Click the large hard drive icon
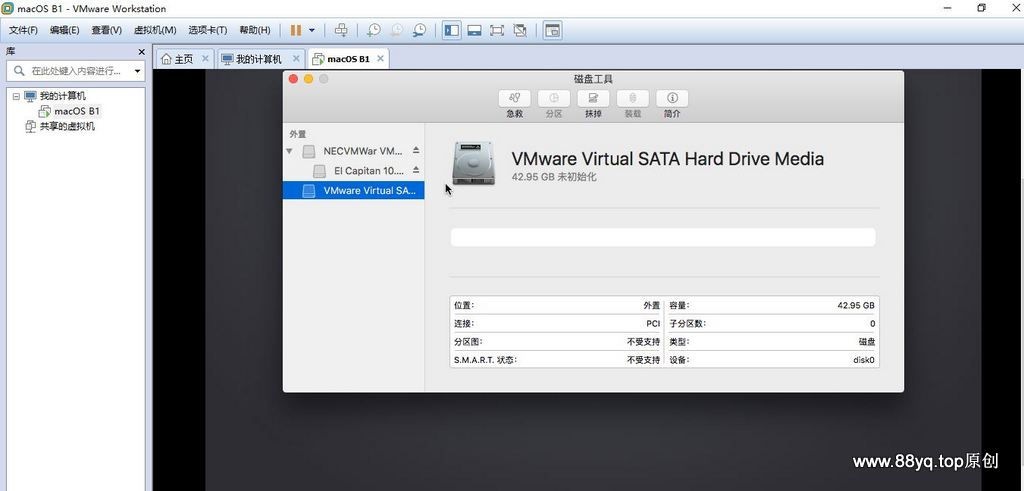The image size is (1024, 491). 473,163
